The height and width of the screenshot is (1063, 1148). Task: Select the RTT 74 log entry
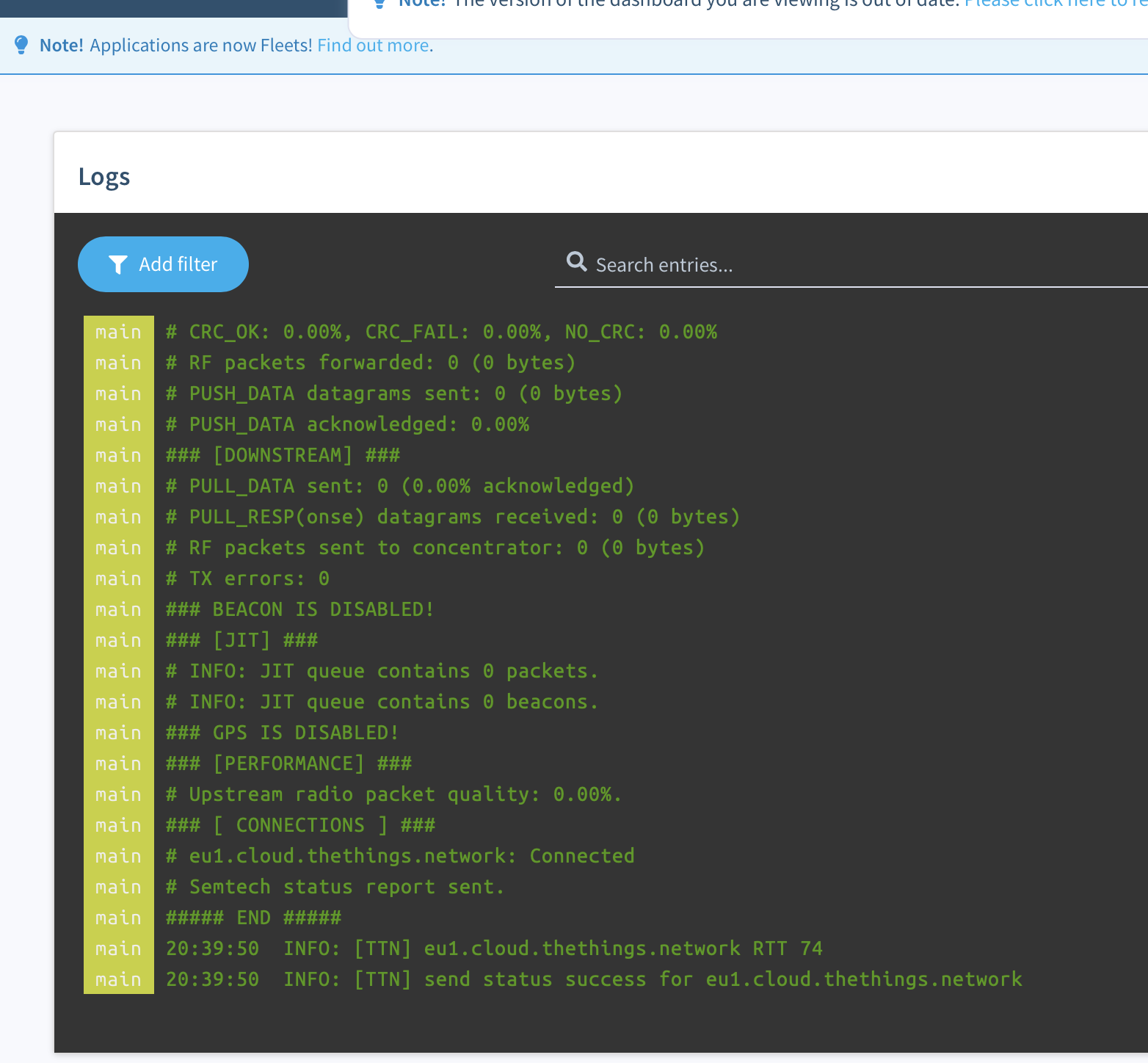(x=494, y=948)
